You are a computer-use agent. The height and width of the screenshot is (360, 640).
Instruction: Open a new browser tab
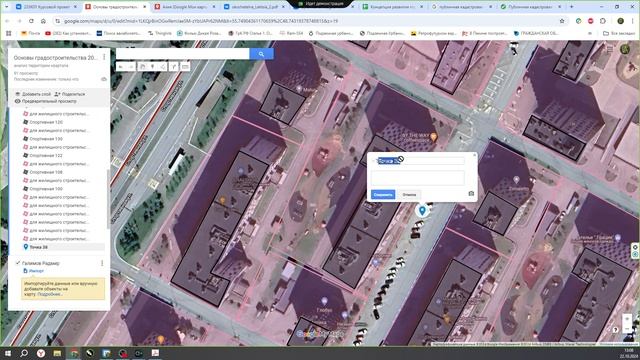pos(571,7)
